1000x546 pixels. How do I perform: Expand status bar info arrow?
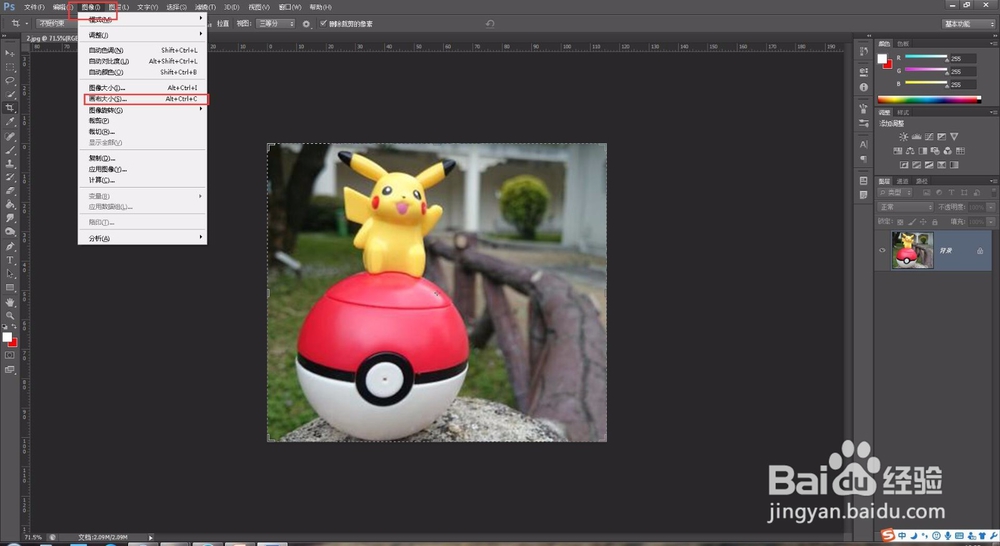[x=151, y=537]
